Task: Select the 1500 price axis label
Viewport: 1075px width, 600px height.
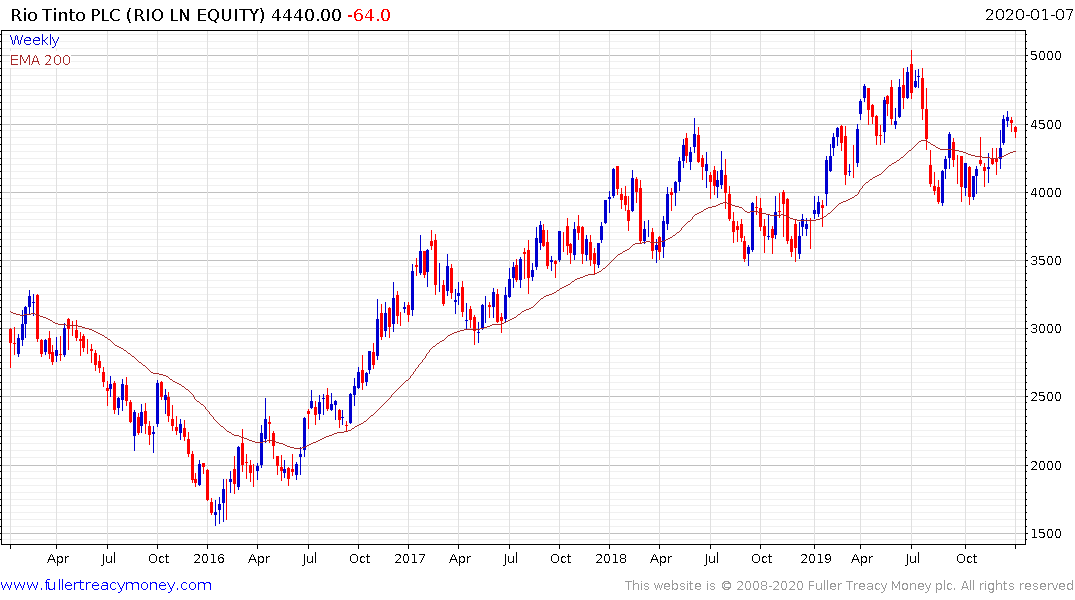Action: click(1046, 533)
